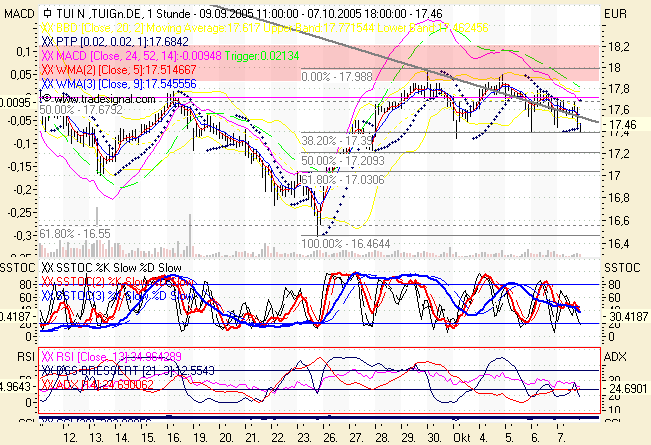Click the '38.20% - 17.39' Fibonacci label

click(337, 141)
